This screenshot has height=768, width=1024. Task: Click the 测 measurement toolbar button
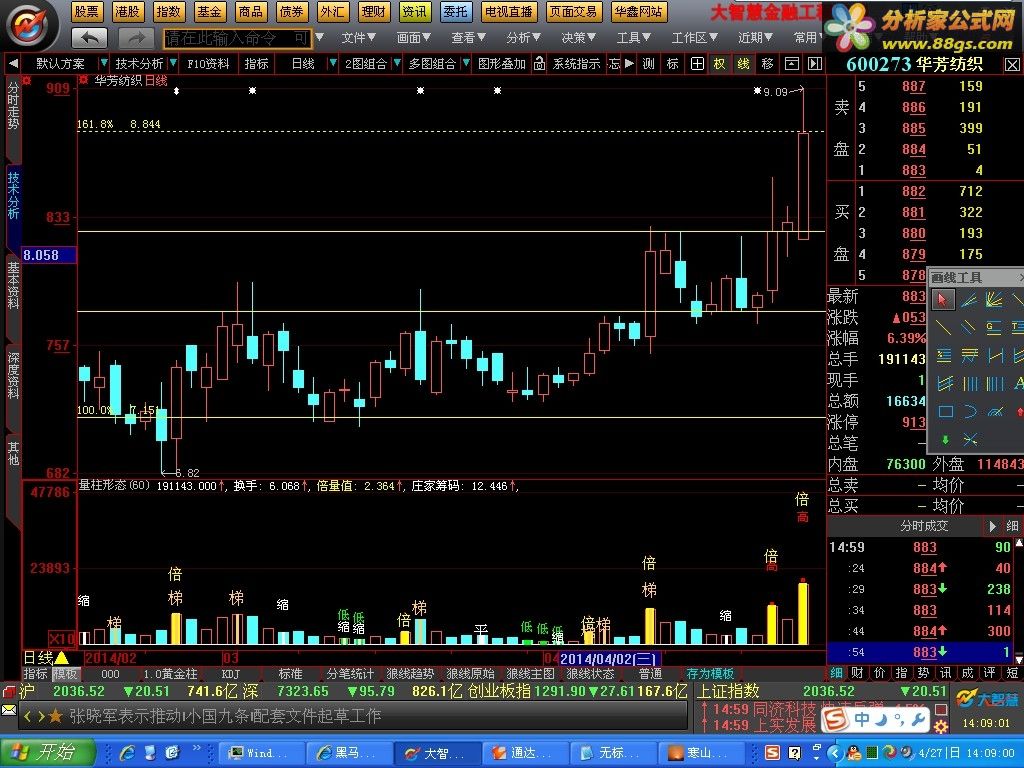[648, 63]
